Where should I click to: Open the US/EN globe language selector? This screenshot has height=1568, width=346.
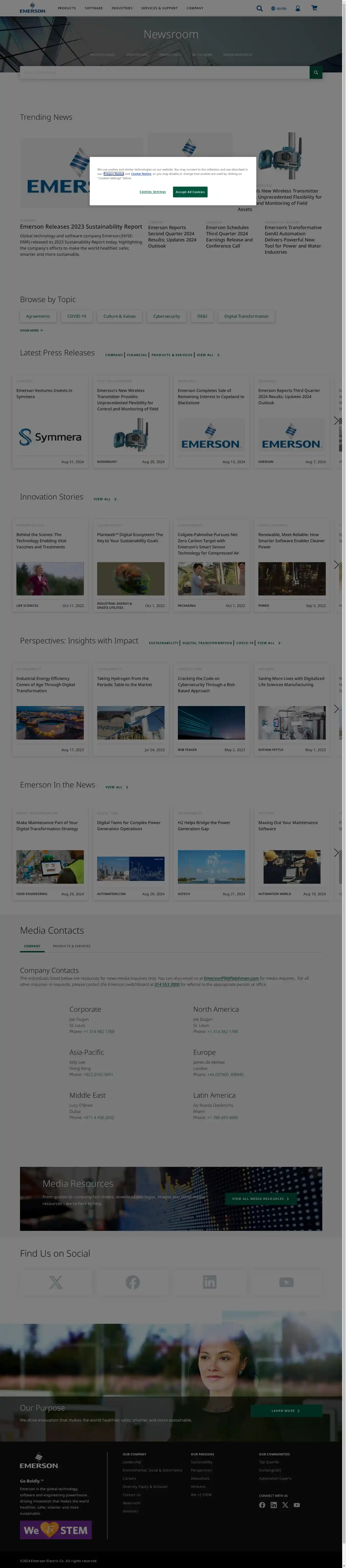click(x=278, y=8)
